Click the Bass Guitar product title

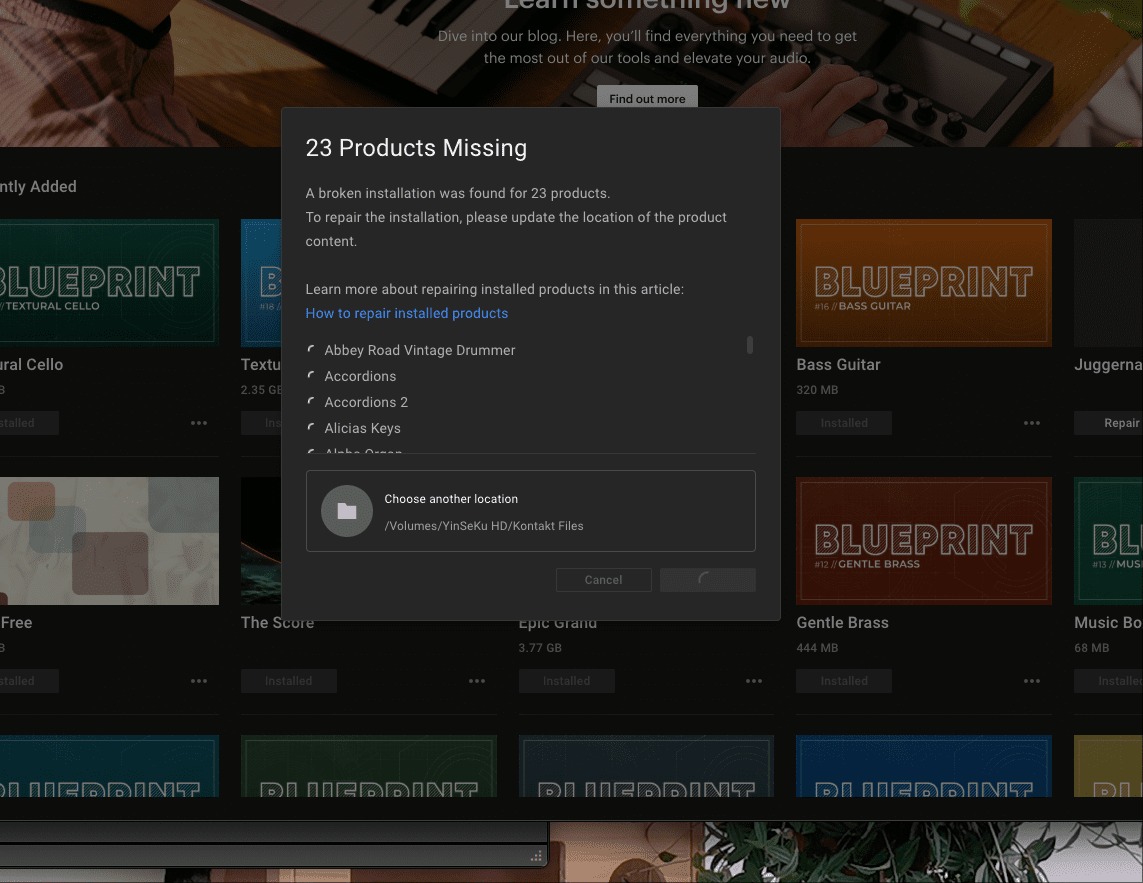pos(838,365)
